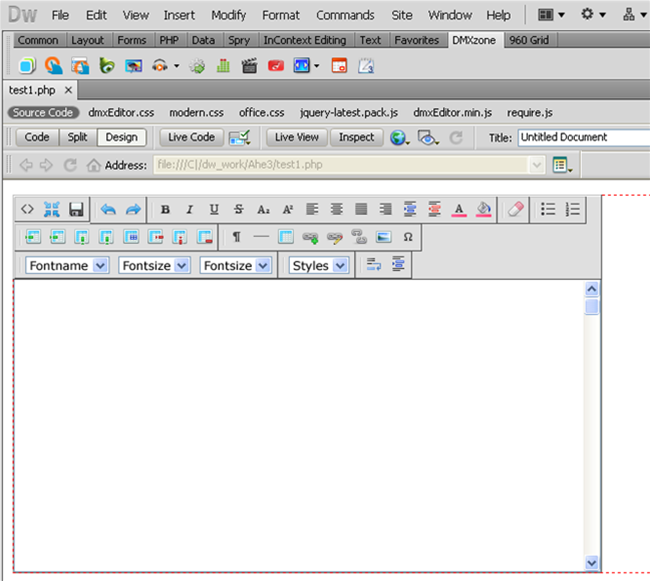The height and width of the screenshot is (581, 650).
Task: Toggle Inspect mode
Action: [x=357, y=137]
